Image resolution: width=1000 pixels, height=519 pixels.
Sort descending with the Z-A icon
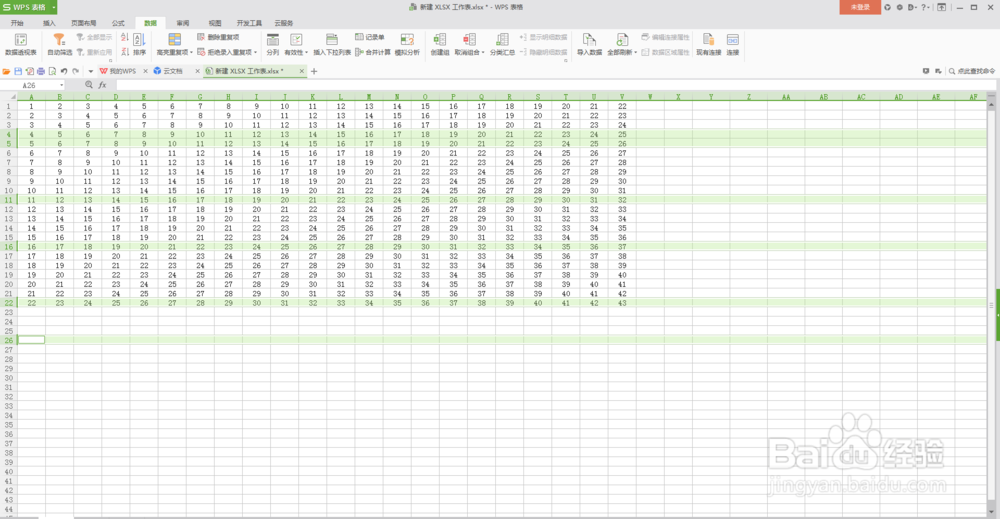tap(124, 52)
